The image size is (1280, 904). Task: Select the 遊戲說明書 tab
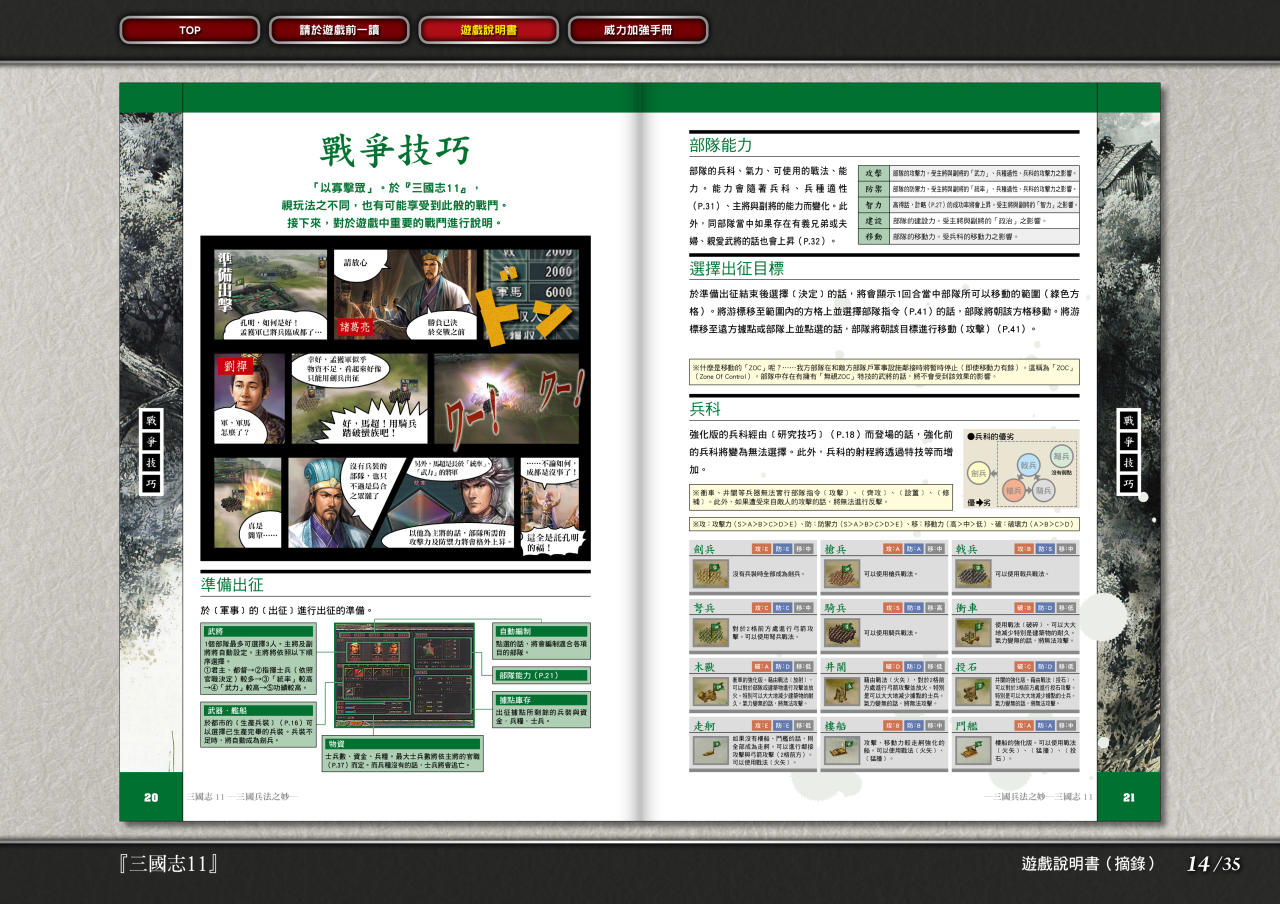[488, 30]
